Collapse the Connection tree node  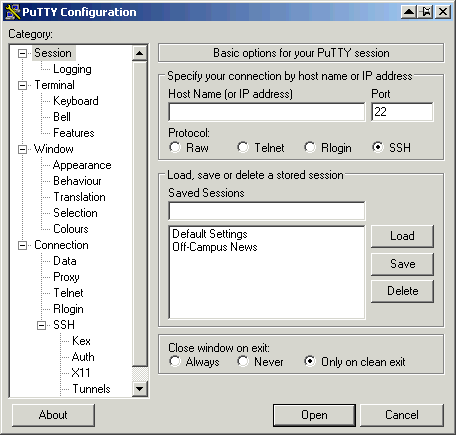point(22,246)
